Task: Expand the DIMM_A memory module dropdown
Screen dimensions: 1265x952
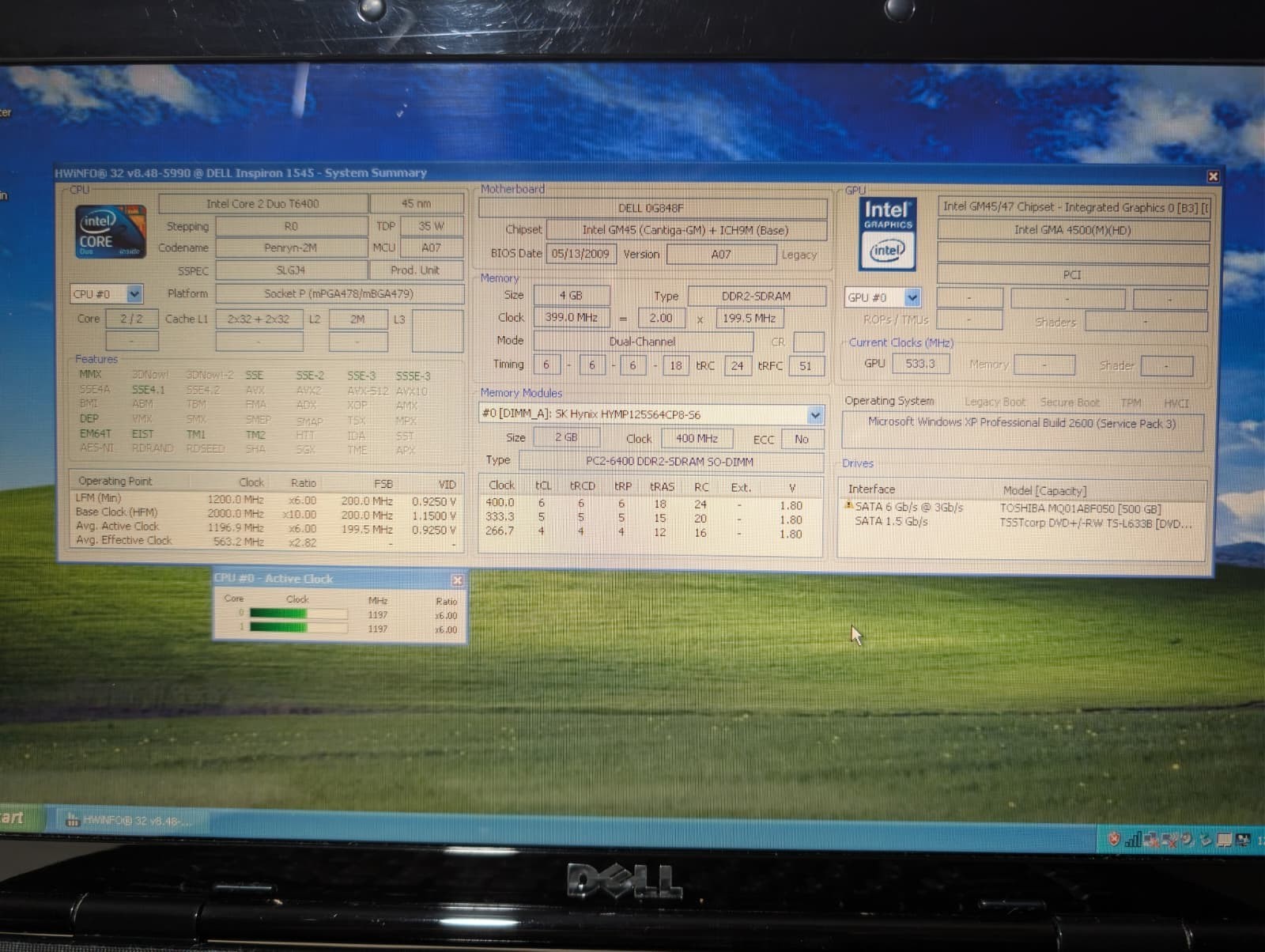Action: click(x=815, y=414)
